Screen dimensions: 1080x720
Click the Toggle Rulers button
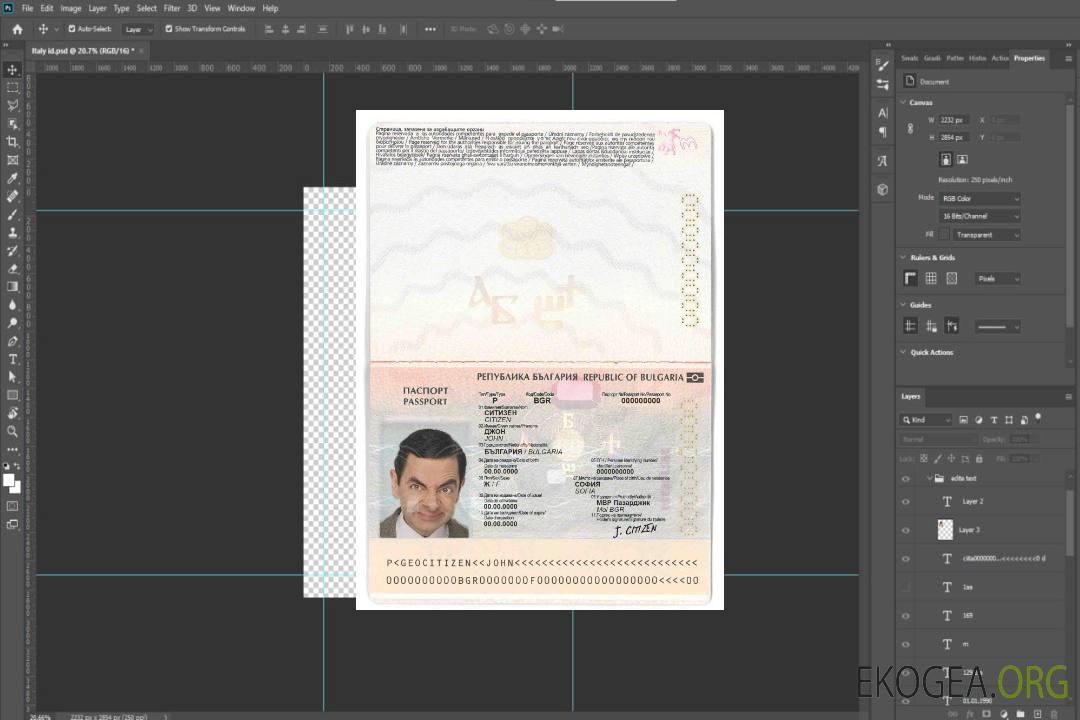click(911, 278)
